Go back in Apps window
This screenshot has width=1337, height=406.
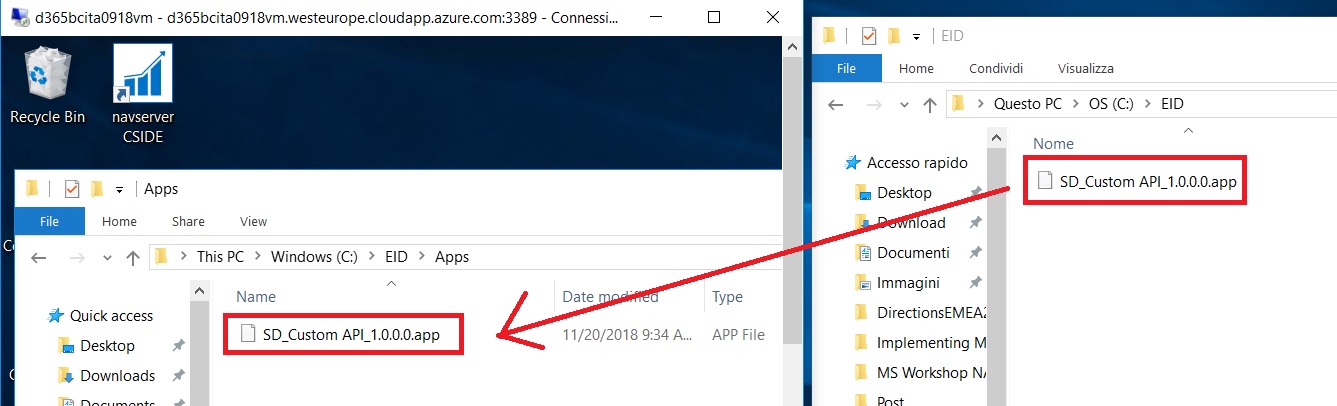[x=38, y=257]
